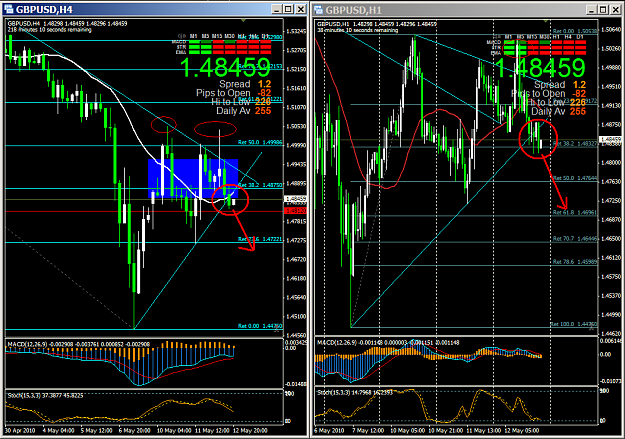Maximize the GBPUSD,H4 chart window

[289, 9]
